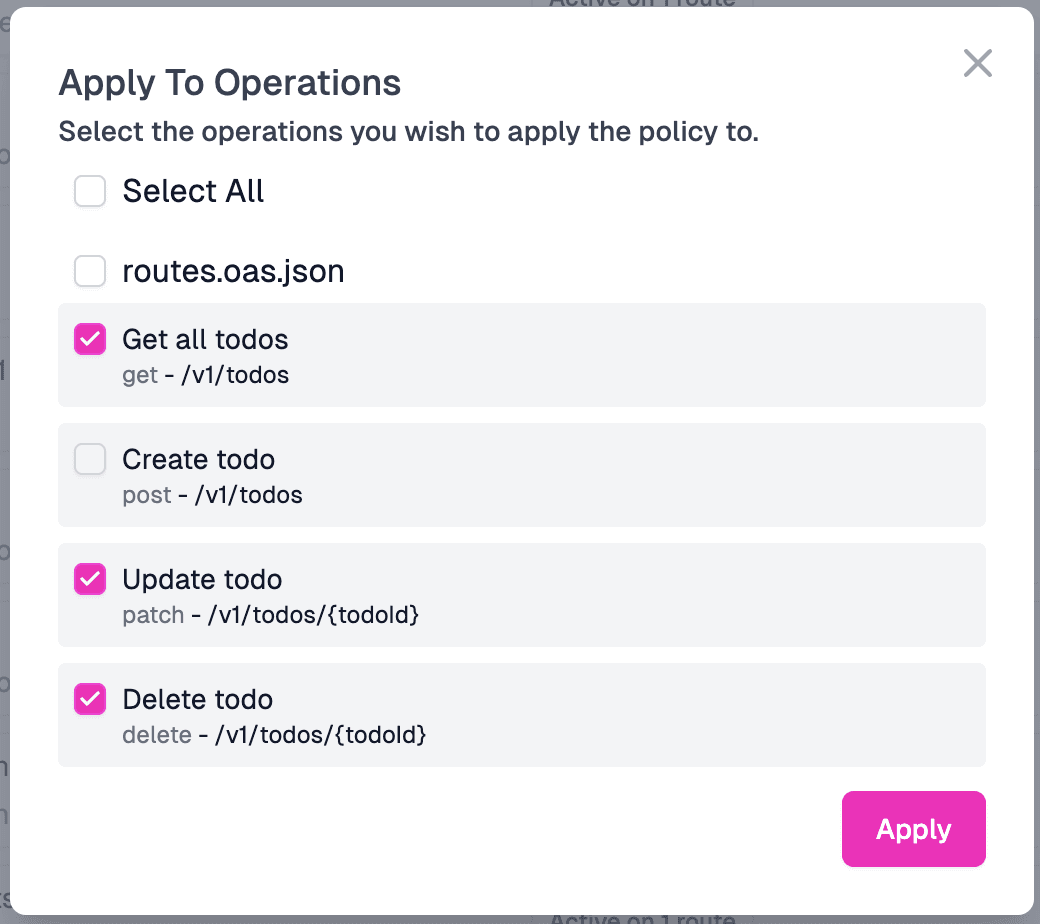Screen dimensions: 1040x924
Task: Disable the Delete todo operation
Action: [x=89, y=699]
